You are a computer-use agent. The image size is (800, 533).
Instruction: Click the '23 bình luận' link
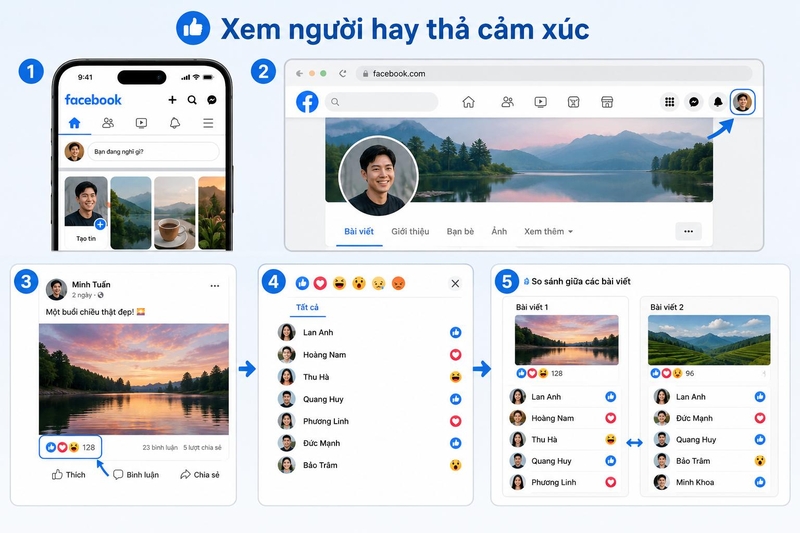[x=160, y=447]
